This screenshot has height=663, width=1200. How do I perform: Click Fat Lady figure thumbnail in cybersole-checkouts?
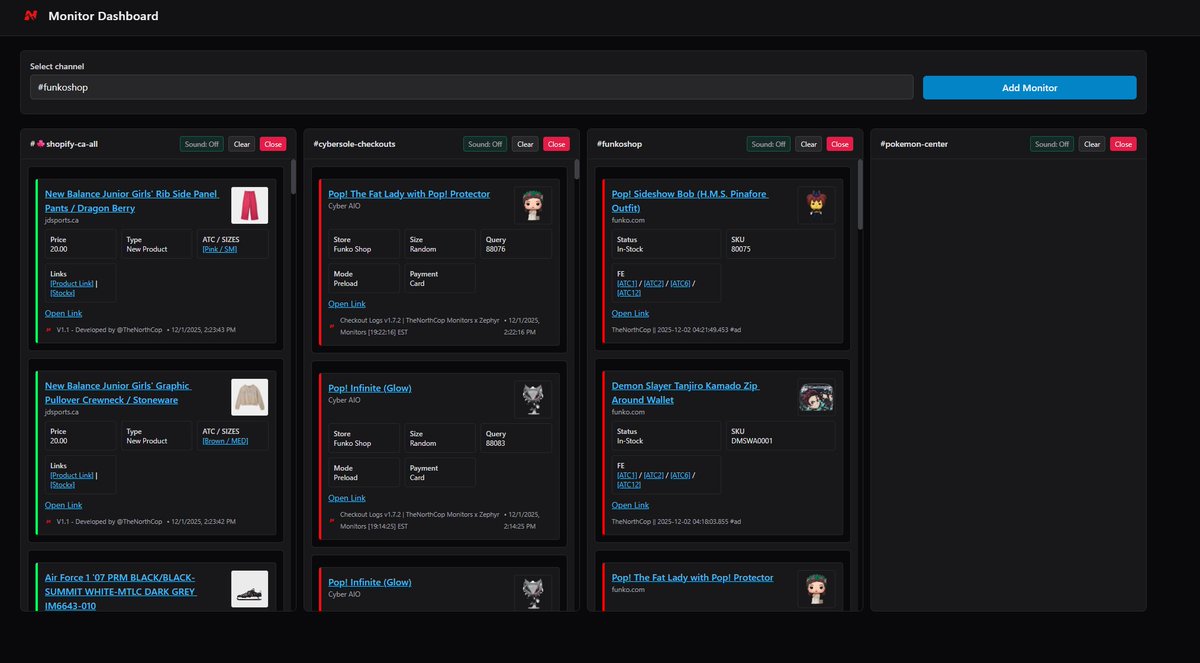pyautogui.click(x=533, y=205)
